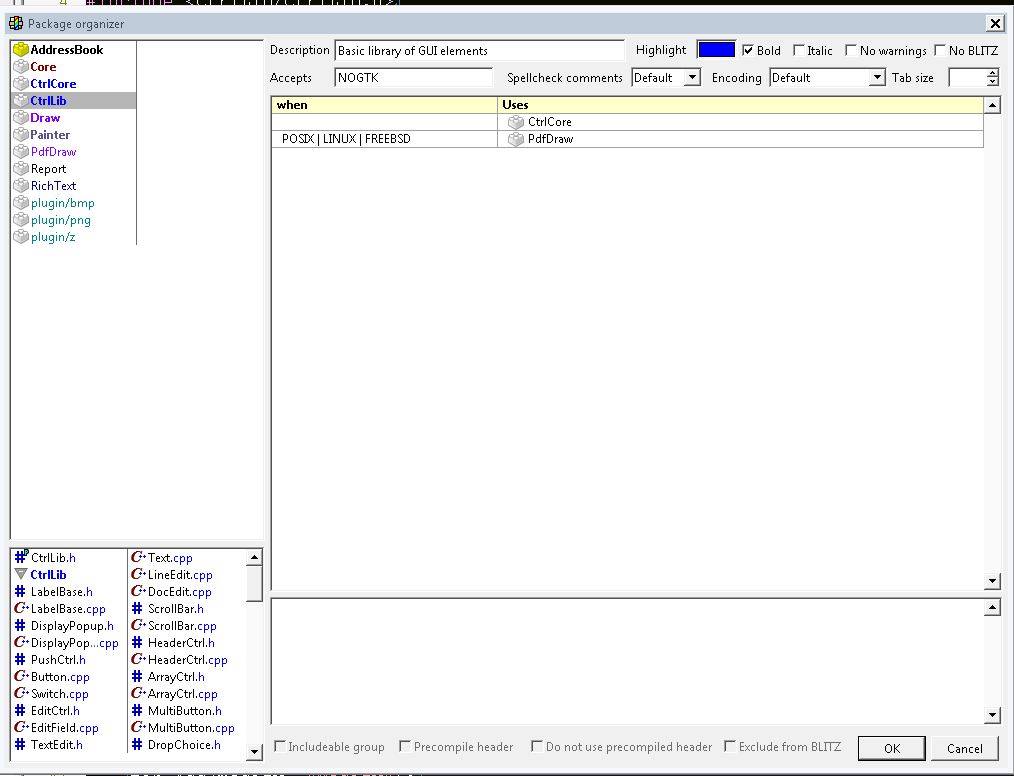The width and height of the screenshot is (1014, 776).
Task: Click the PdfDraw package icon in list
Action: tap(21, 152)
